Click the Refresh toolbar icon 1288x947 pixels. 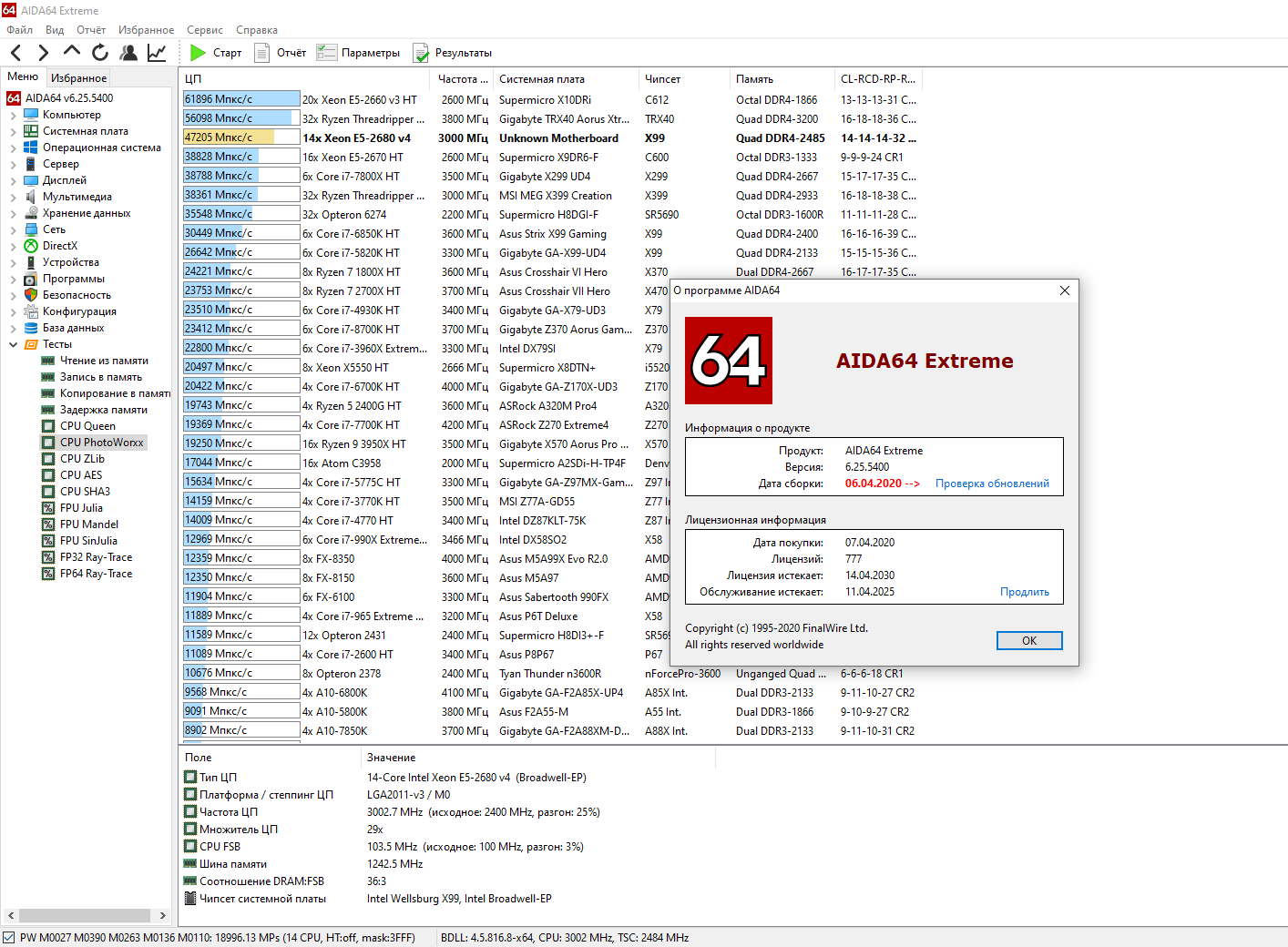coord(100,53)
